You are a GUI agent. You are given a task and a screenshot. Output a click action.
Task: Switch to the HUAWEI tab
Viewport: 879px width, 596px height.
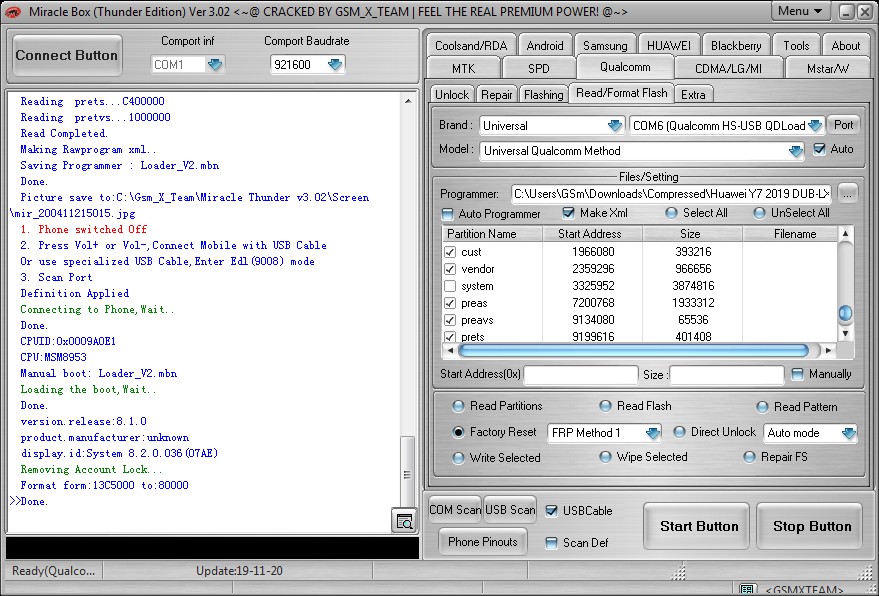tap(669, 45)
